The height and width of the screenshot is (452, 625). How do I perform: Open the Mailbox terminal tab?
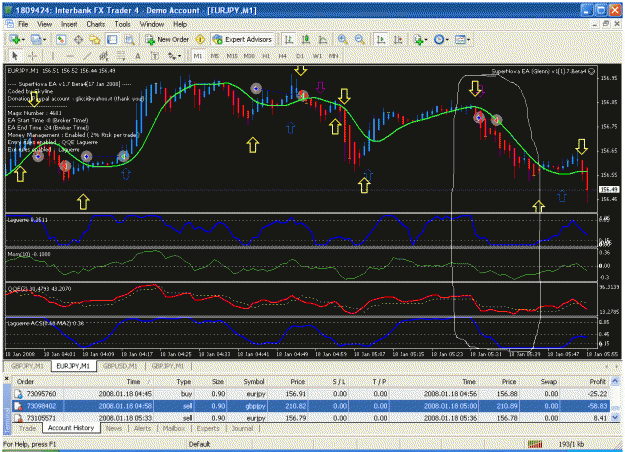pyautogui.click(x=174, y=428)
